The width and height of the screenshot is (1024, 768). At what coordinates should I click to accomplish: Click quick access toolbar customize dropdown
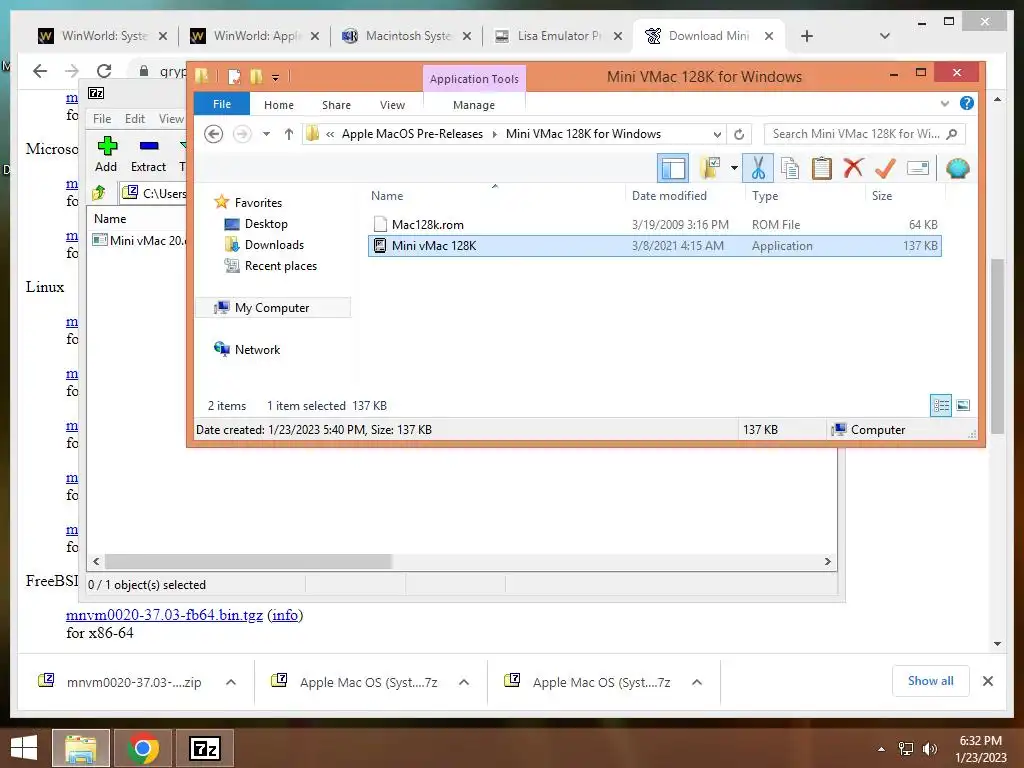(x=276, y=78)
